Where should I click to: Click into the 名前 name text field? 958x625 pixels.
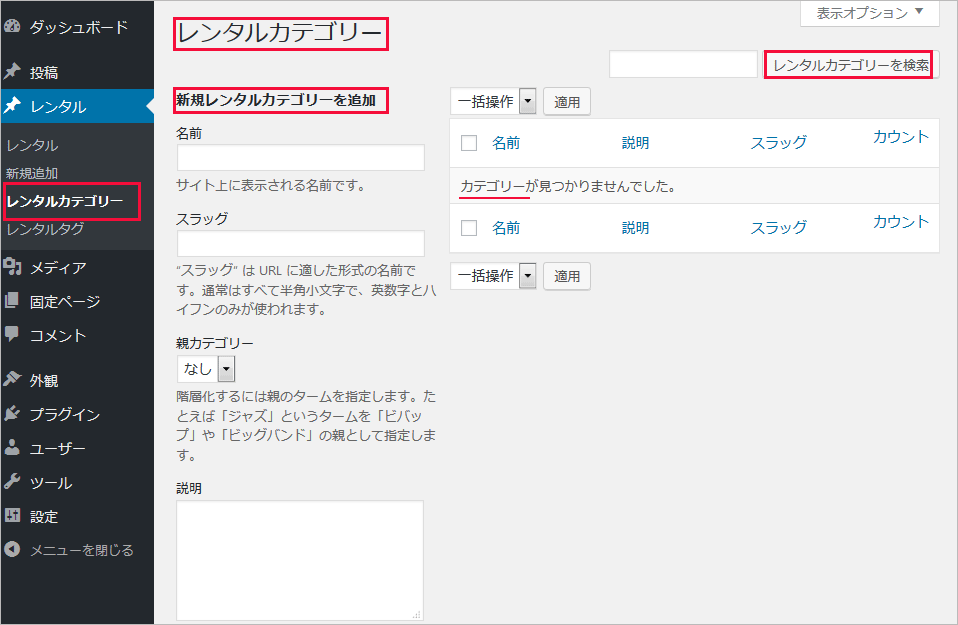300,158
